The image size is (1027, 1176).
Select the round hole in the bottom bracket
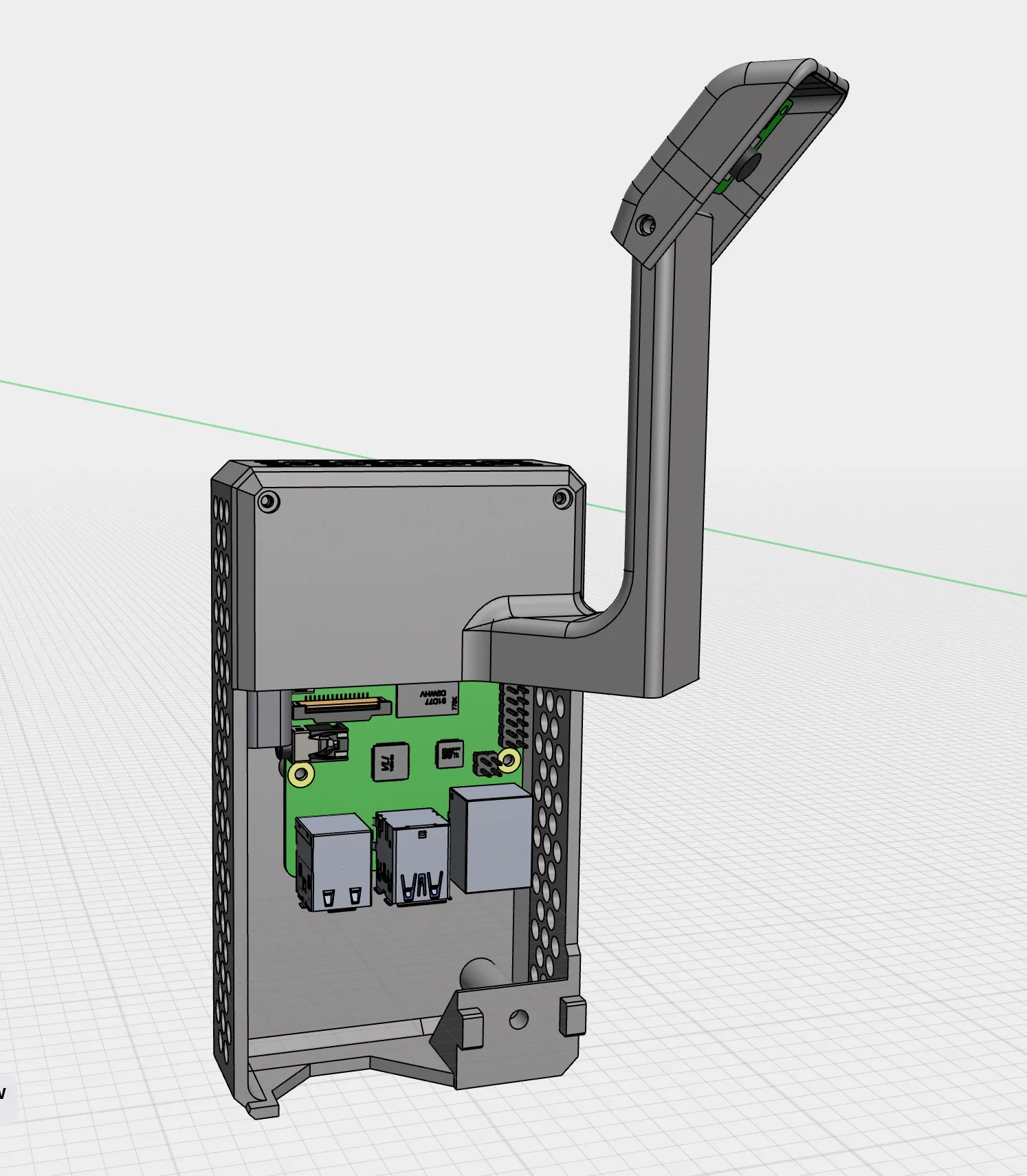(x=518, y=1019)
